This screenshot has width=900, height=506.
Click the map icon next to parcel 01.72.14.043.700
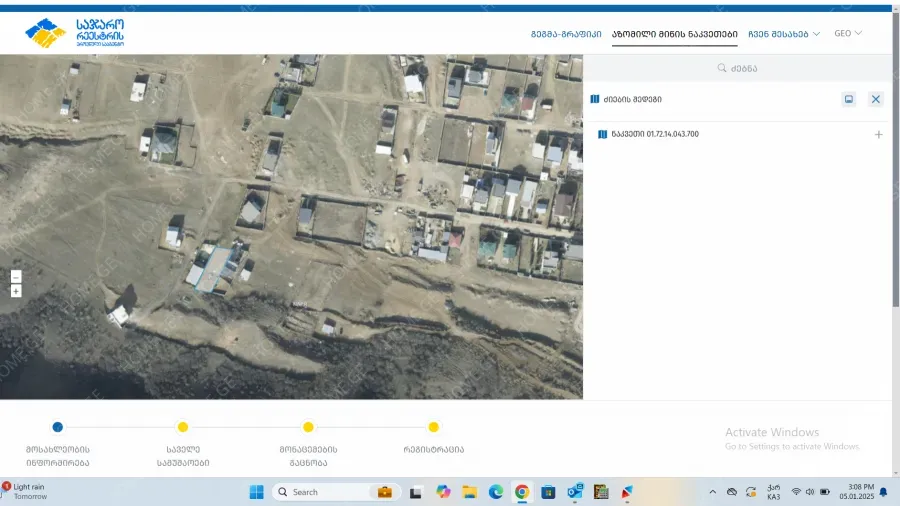[602, 134]
